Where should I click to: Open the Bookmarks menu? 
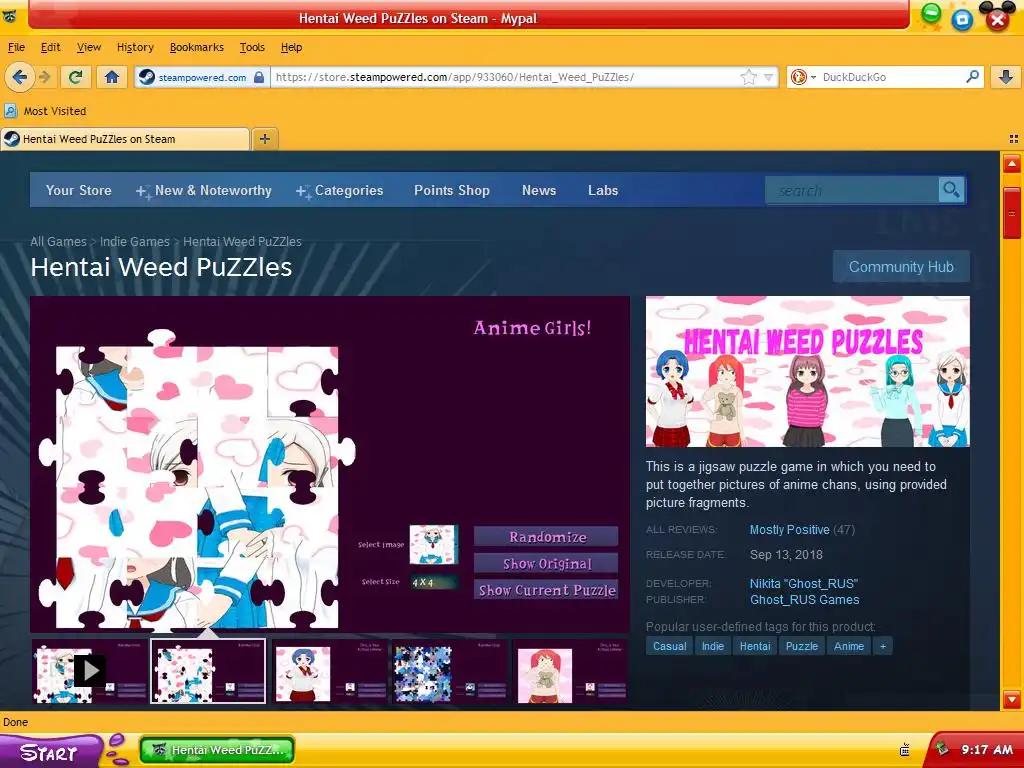[x=197, y=47]
